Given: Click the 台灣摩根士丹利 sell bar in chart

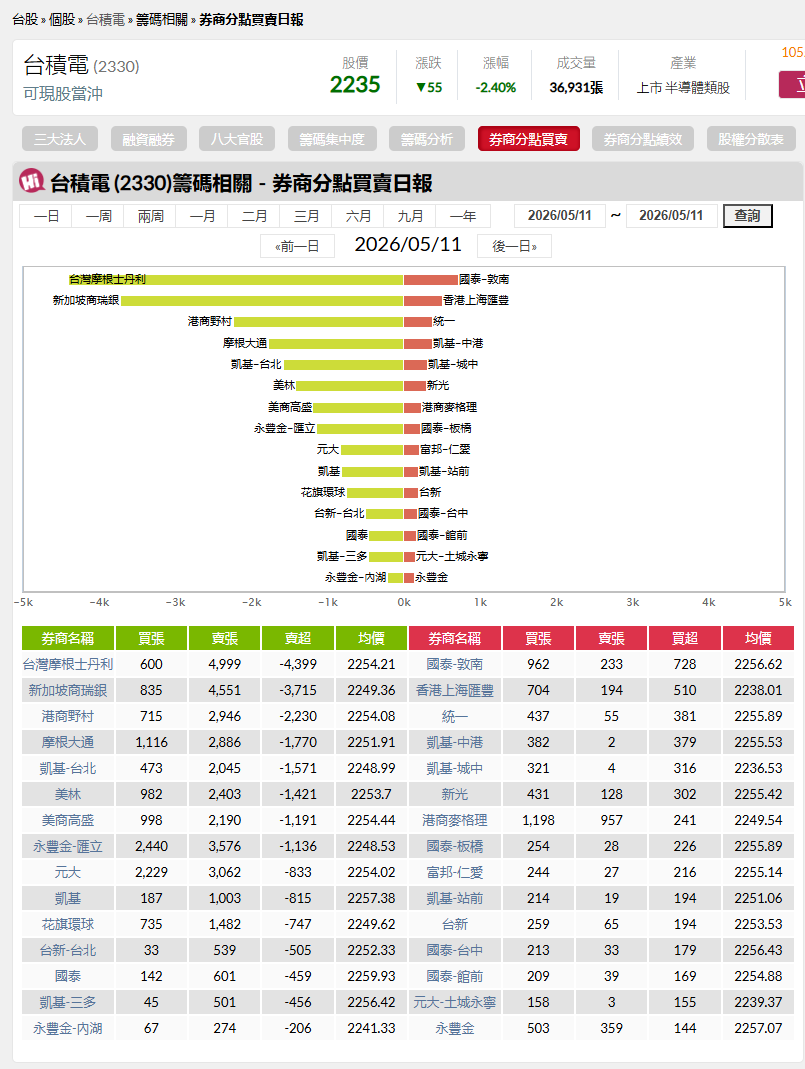Looking at the screenshot, I should pyautogui.click(x=237, y=280).
